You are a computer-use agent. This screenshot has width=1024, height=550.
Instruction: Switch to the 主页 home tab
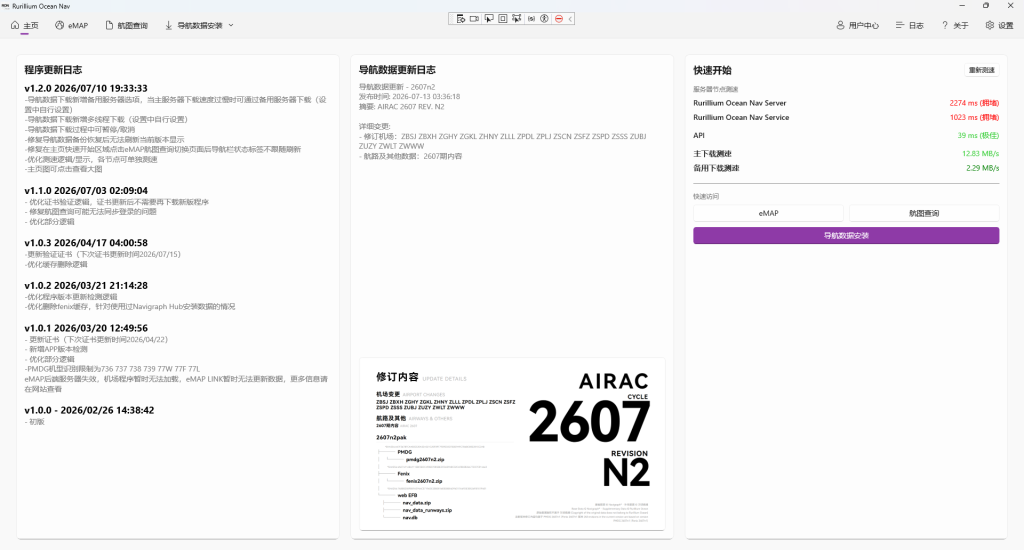[x=25, y=25]
